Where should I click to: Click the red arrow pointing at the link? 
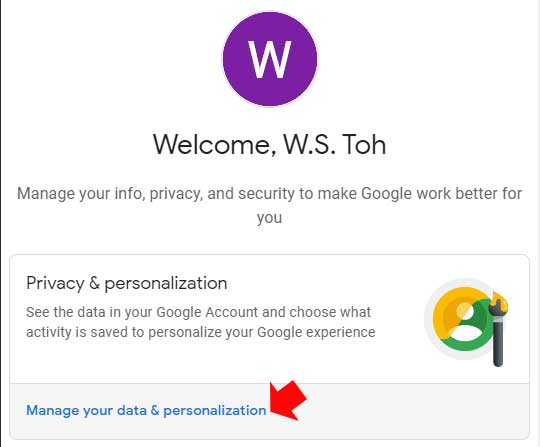tap(288, 400)
